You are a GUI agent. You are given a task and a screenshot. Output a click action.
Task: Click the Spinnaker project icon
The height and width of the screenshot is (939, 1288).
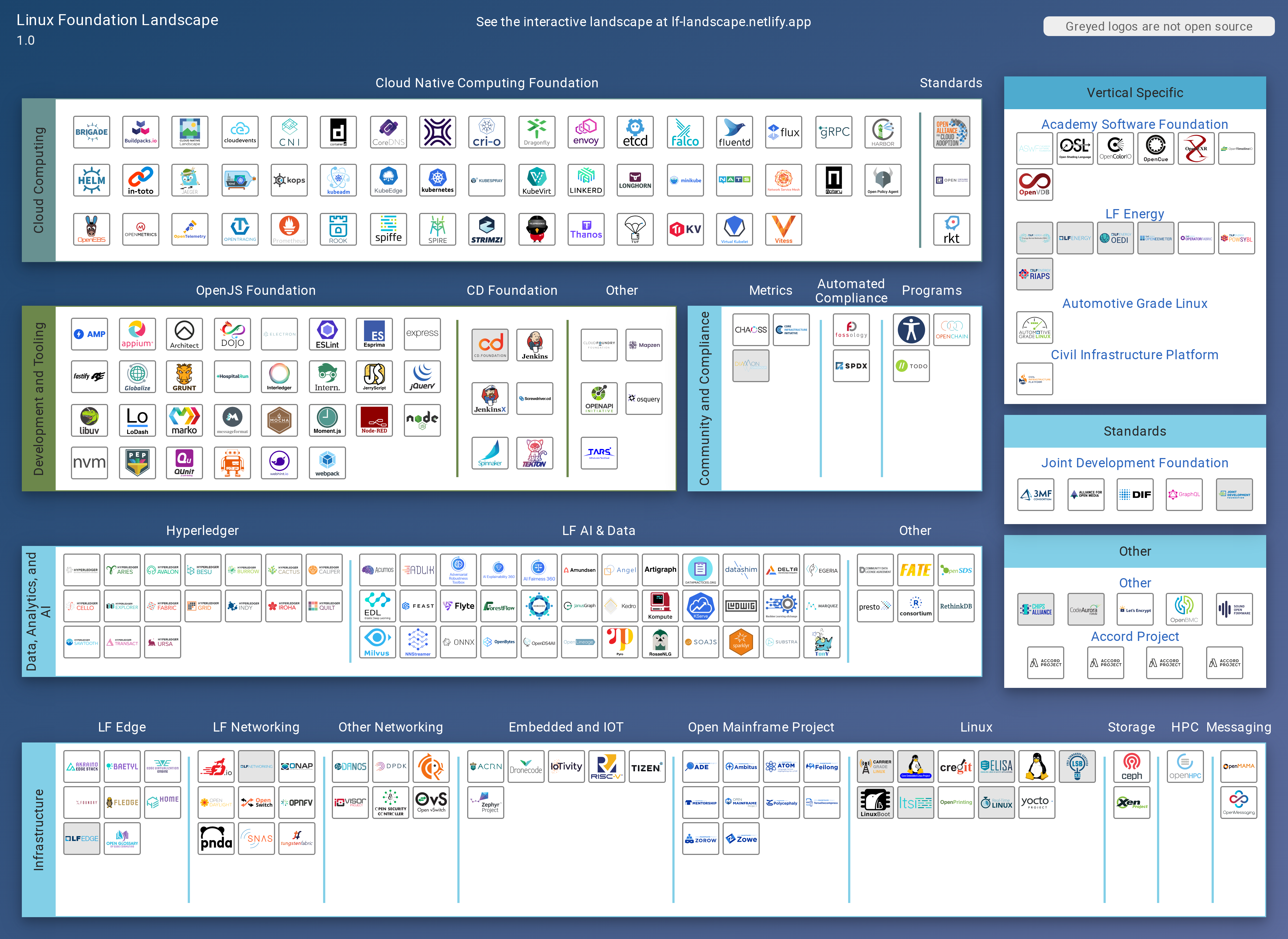(490, 453)
